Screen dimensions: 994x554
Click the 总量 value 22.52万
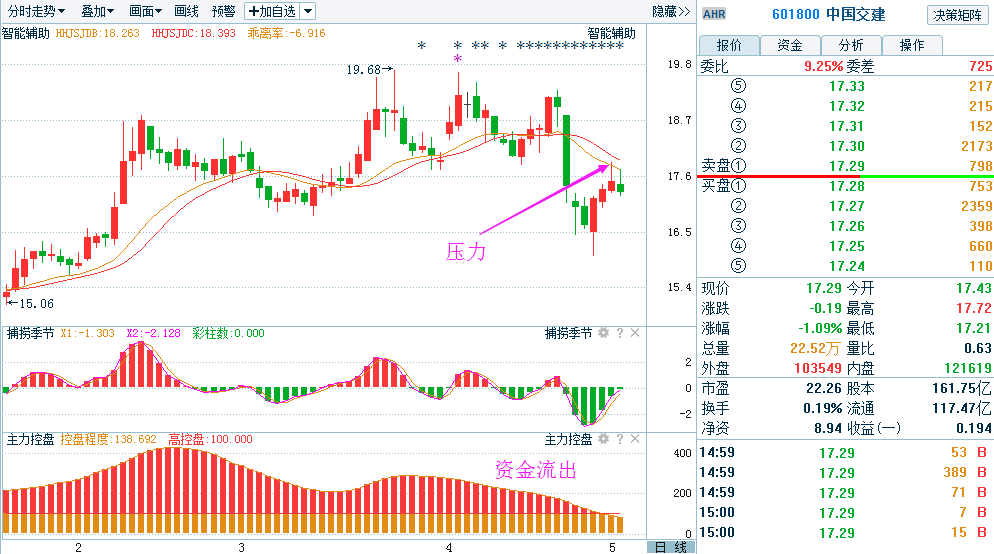click(815, 348)
